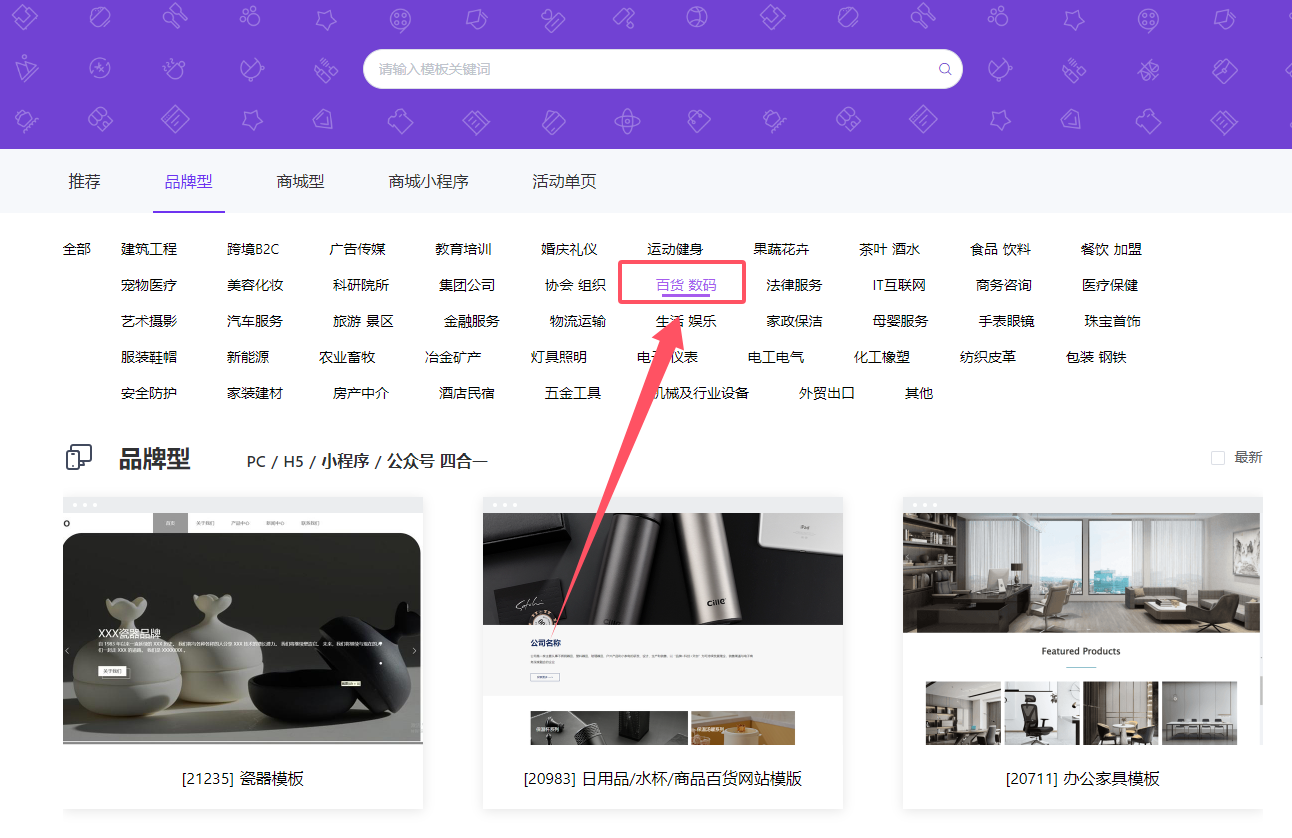Select the 品牌型 tab

[x=189, y=181]
